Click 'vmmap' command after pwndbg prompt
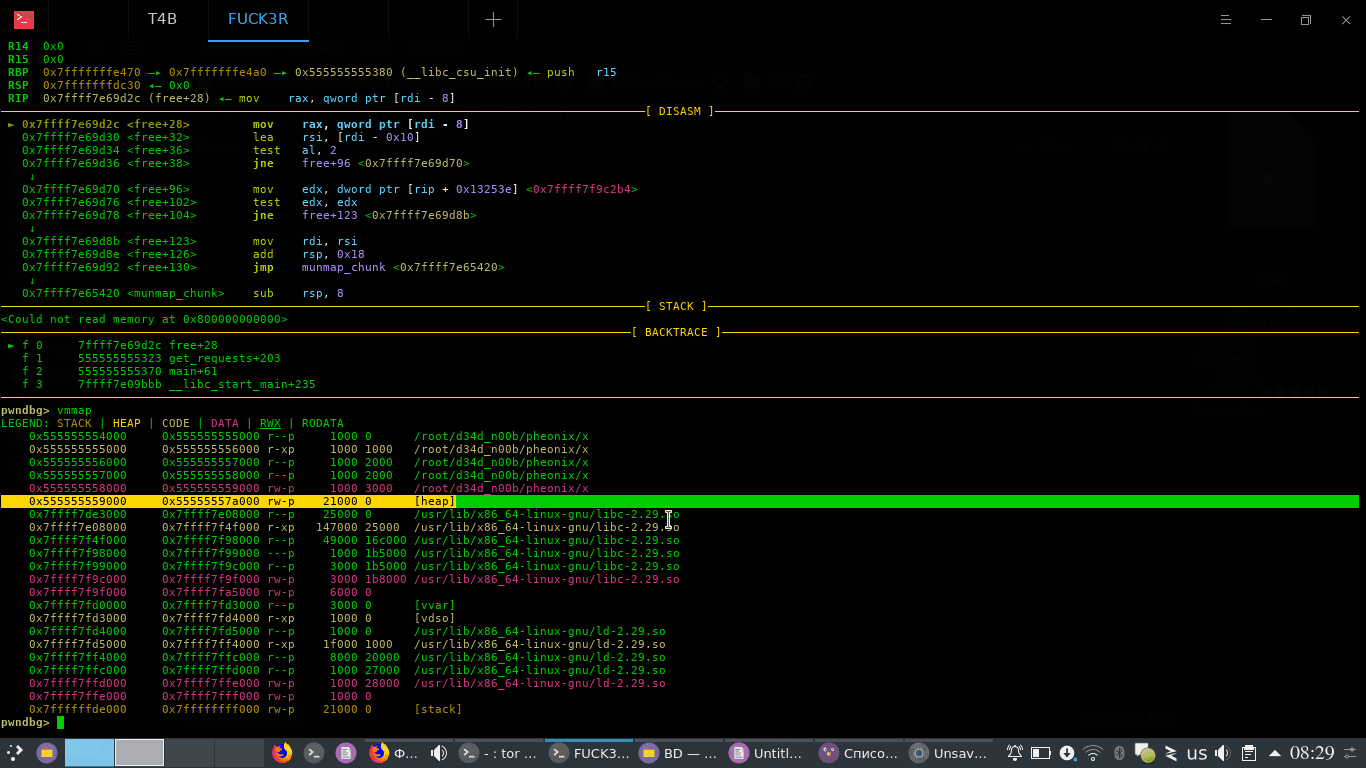1366x768 pixels. (x=74, y=410)
